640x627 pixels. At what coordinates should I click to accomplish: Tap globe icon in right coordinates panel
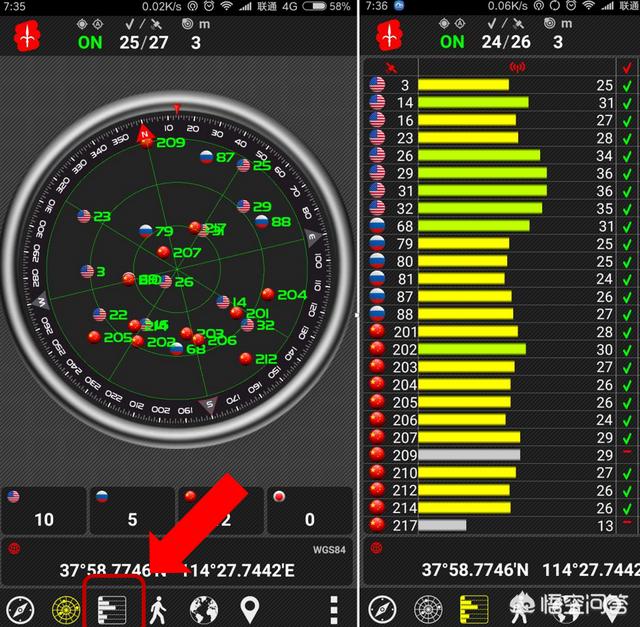pyautogui.click(x=376, y=548)
